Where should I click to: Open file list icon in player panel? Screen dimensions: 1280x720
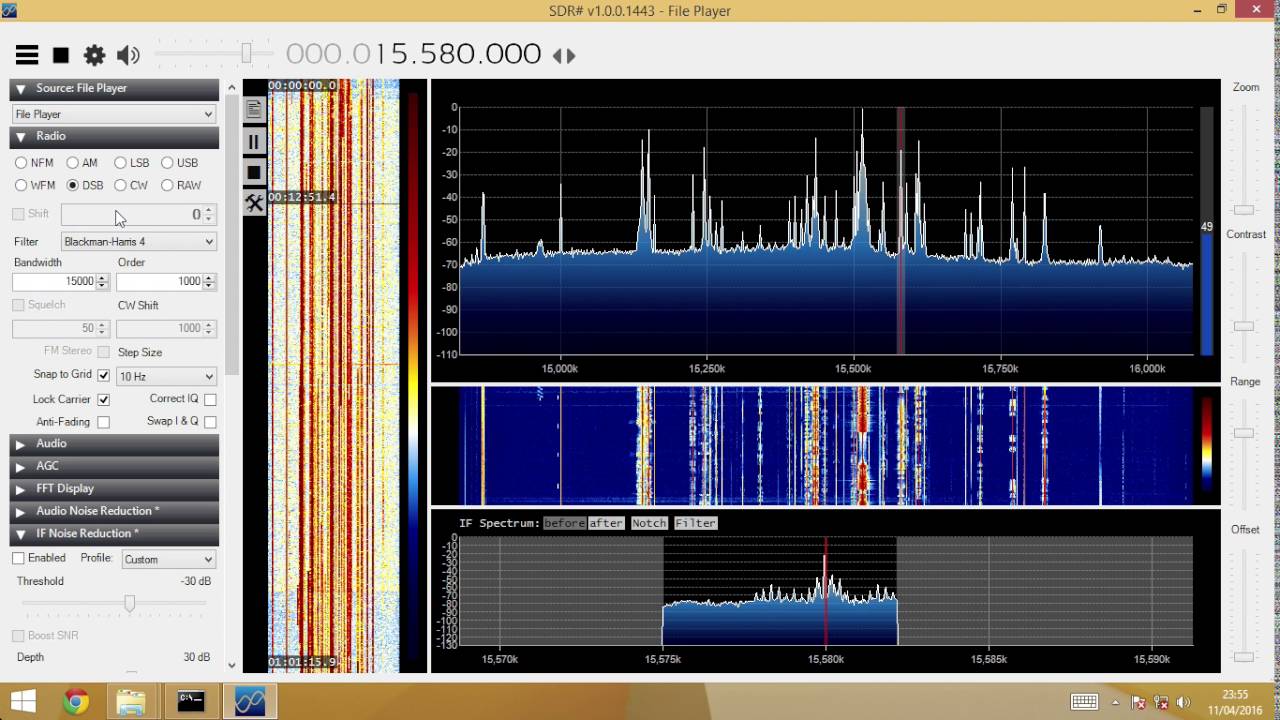tap(254, 110)
